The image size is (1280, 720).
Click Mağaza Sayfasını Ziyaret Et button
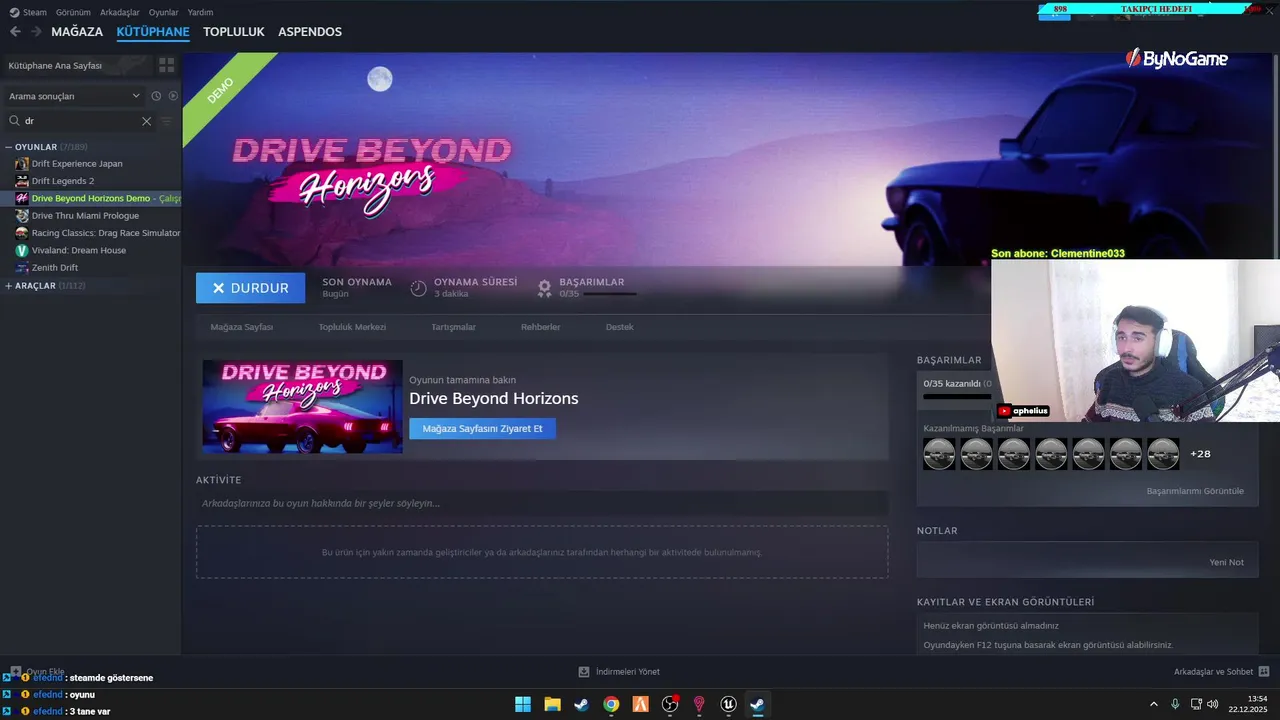[x=482, y=428]
